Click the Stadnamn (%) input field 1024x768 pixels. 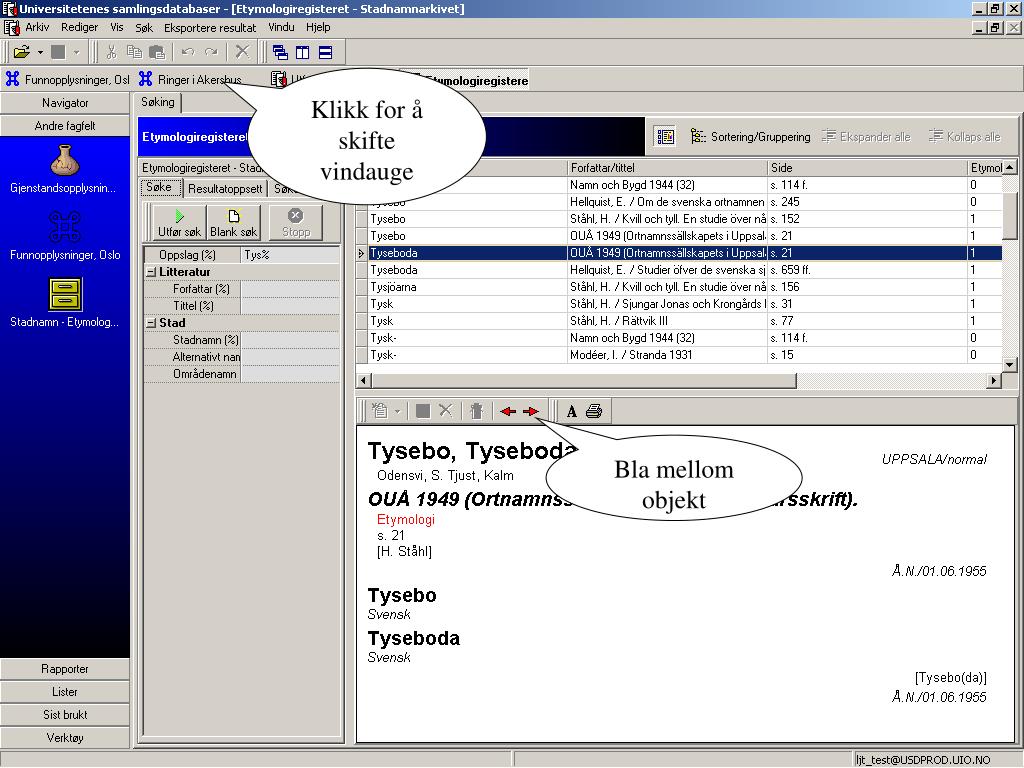(x=290, y=340)
